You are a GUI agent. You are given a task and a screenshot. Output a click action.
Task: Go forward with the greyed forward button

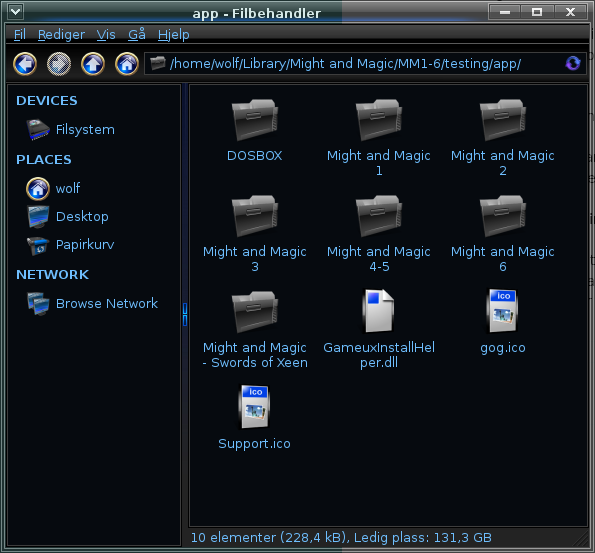(x=59, y=64)
